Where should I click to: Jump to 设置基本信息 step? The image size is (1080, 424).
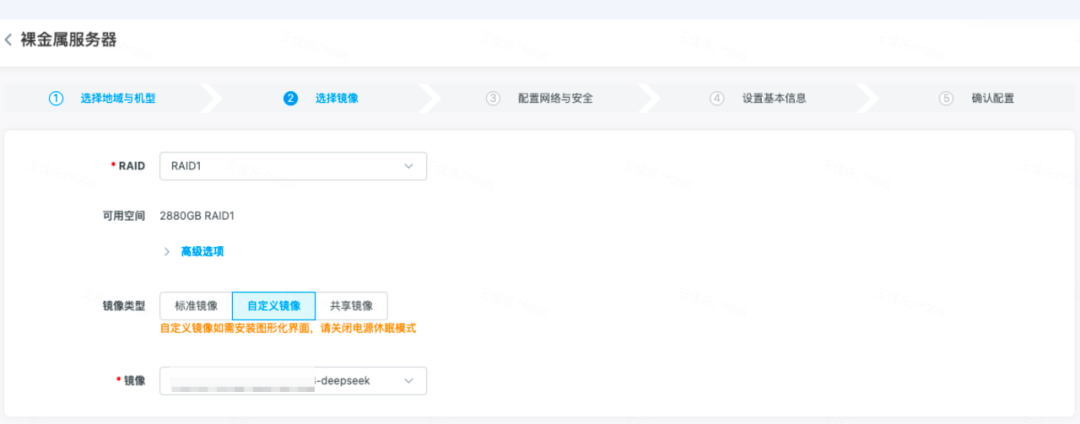click(773, 98)
